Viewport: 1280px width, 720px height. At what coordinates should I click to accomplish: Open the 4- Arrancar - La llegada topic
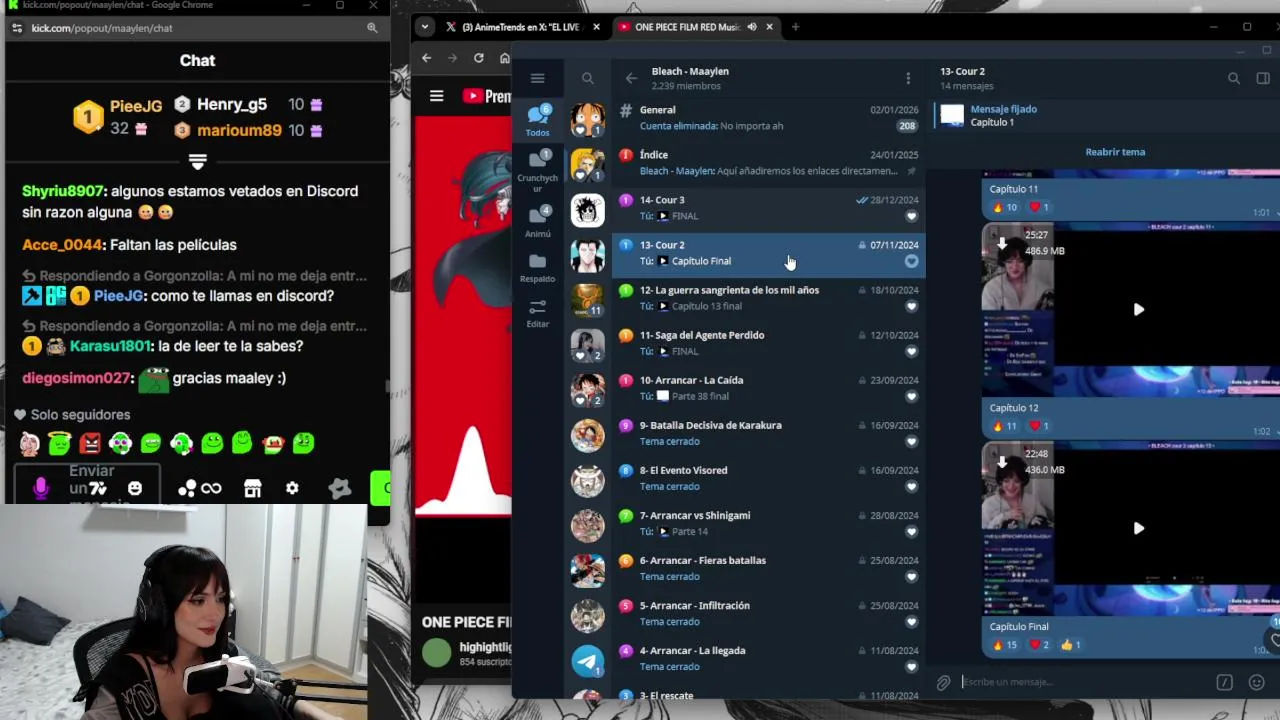[768, 658]
